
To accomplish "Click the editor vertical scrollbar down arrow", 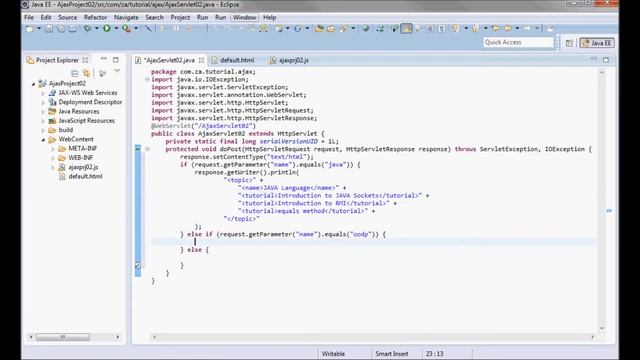I will click(602, 329).
